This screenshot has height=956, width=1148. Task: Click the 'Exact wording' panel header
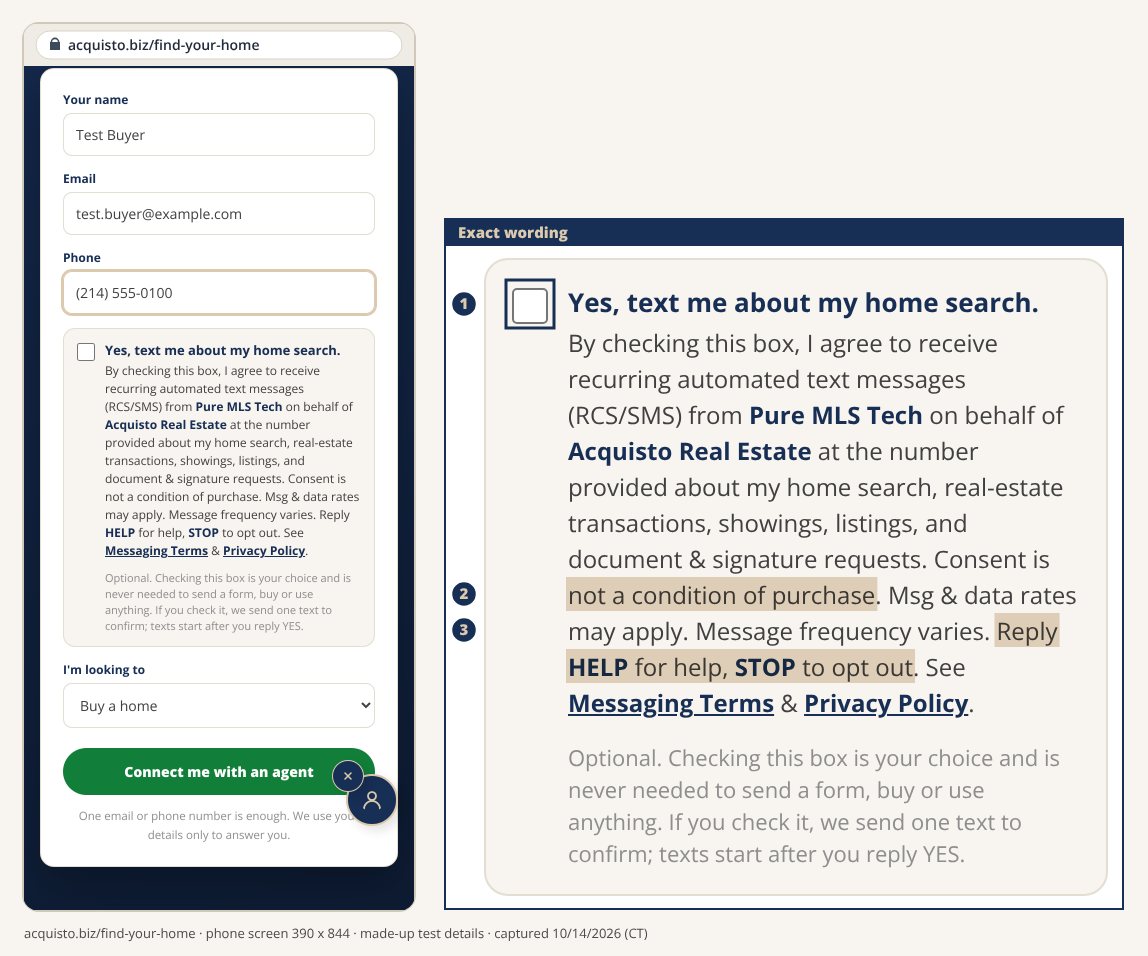point(783,233)
